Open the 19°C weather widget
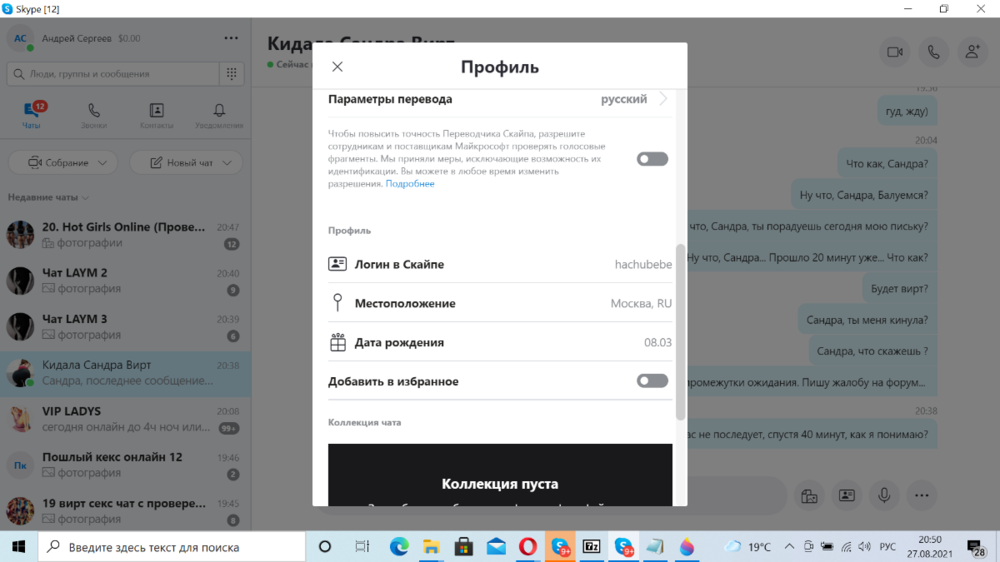This screenshot has width=1000, height=562. click(749, 547)
